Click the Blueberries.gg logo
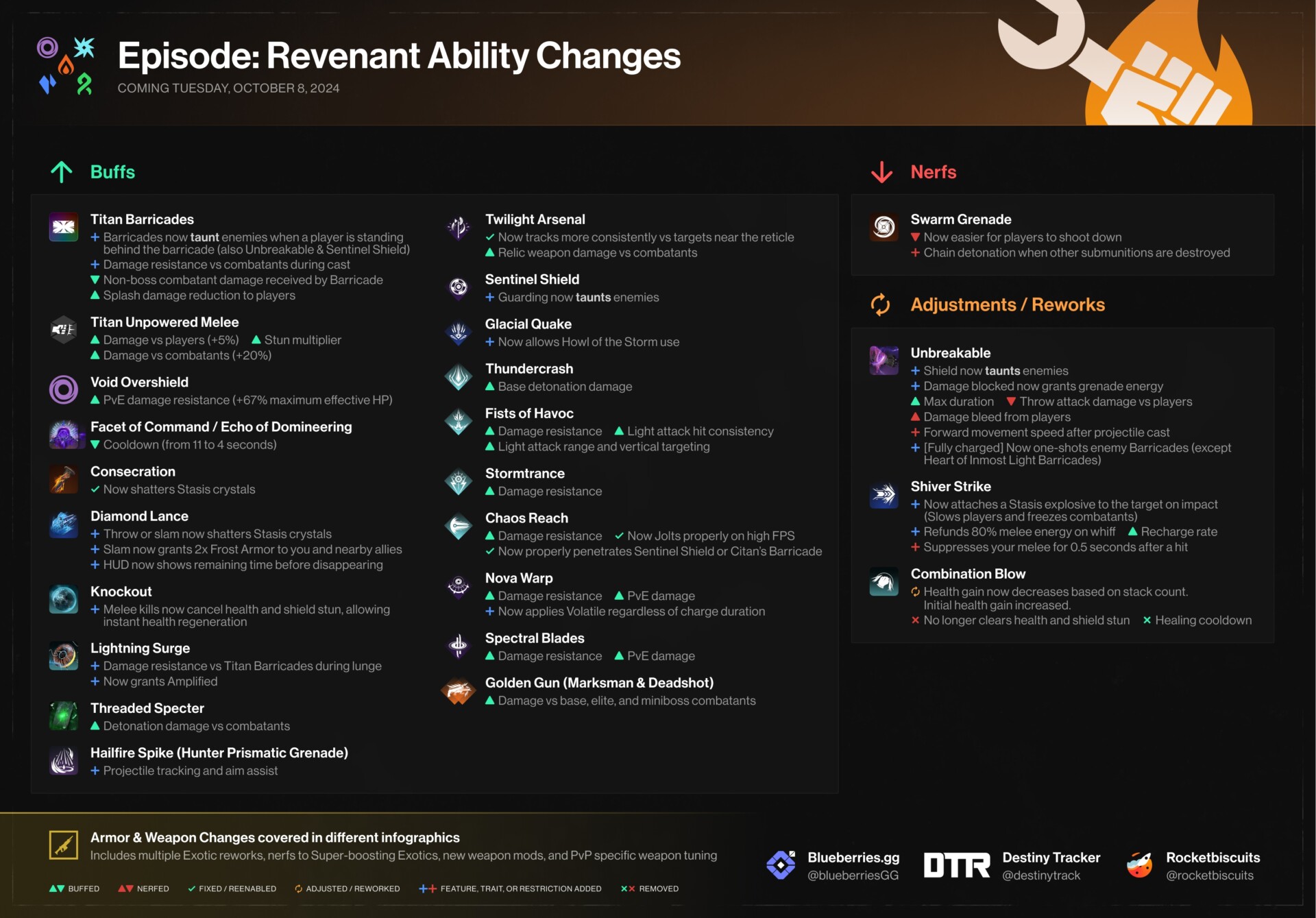The height and width of the screenshot is (918, 1316). click(x=781, y=865)
